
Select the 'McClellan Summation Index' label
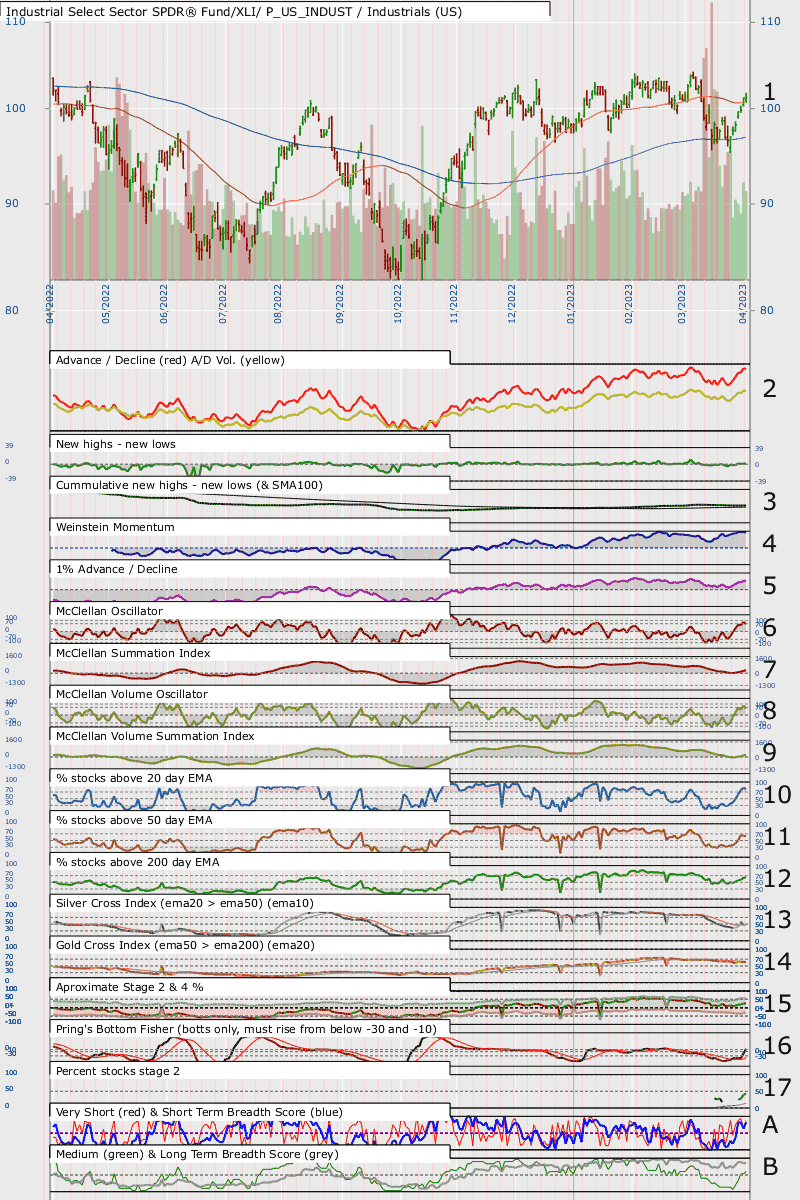pyautogui.click(x=134, y=653)
